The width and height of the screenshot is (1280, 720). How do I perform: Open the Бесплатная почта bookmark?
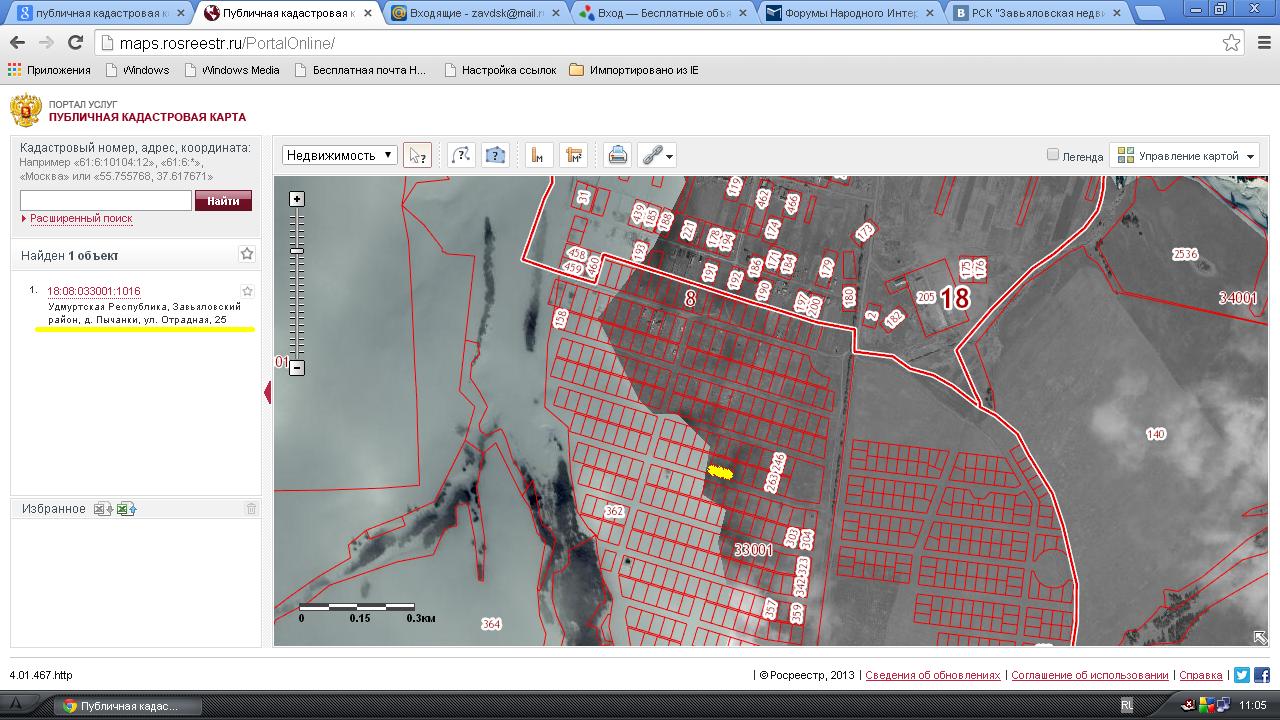pyautogui.click(x=360, y=70)
